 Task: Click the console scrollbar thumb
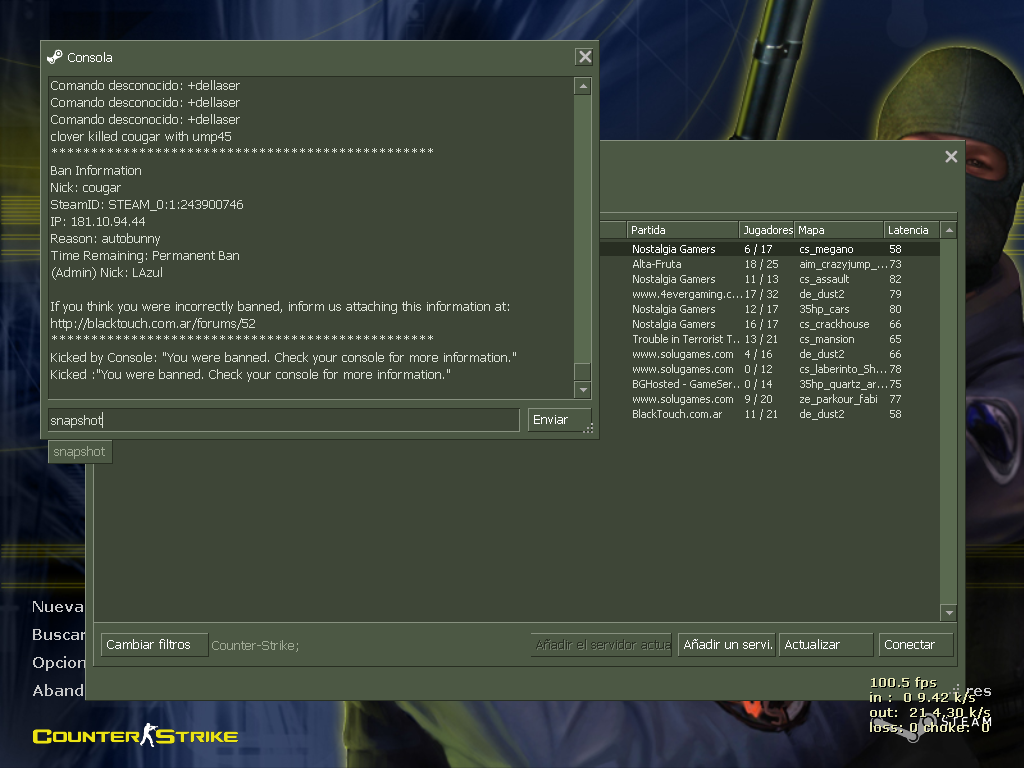click(583, 372)
